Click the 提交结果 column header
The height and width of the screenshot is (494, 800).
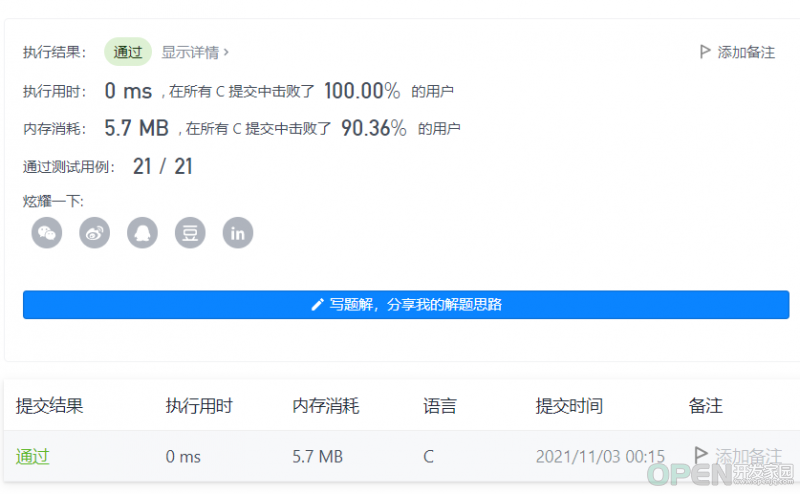click(x=49, y=406)
